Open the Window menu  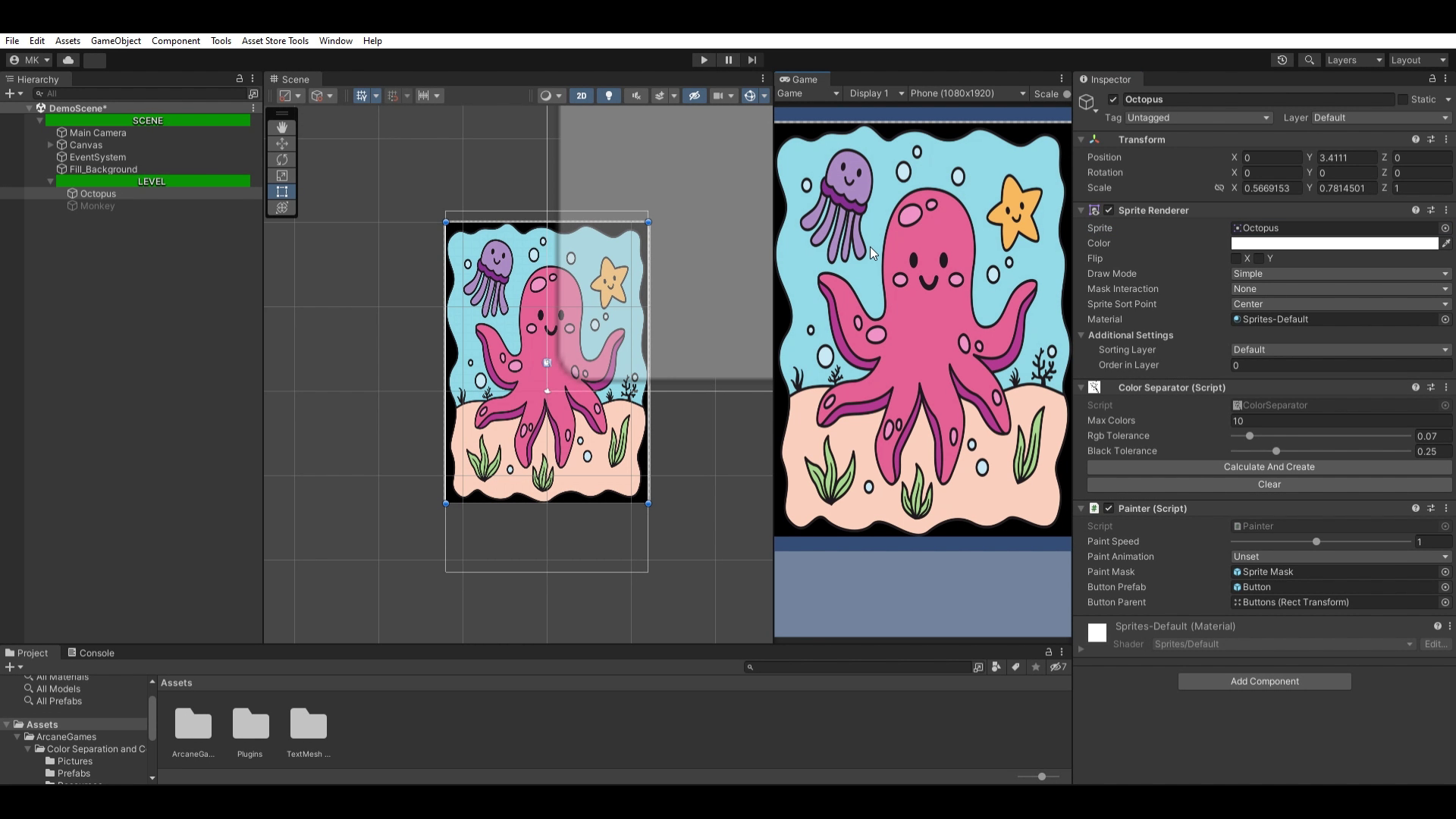click(336, 41)
